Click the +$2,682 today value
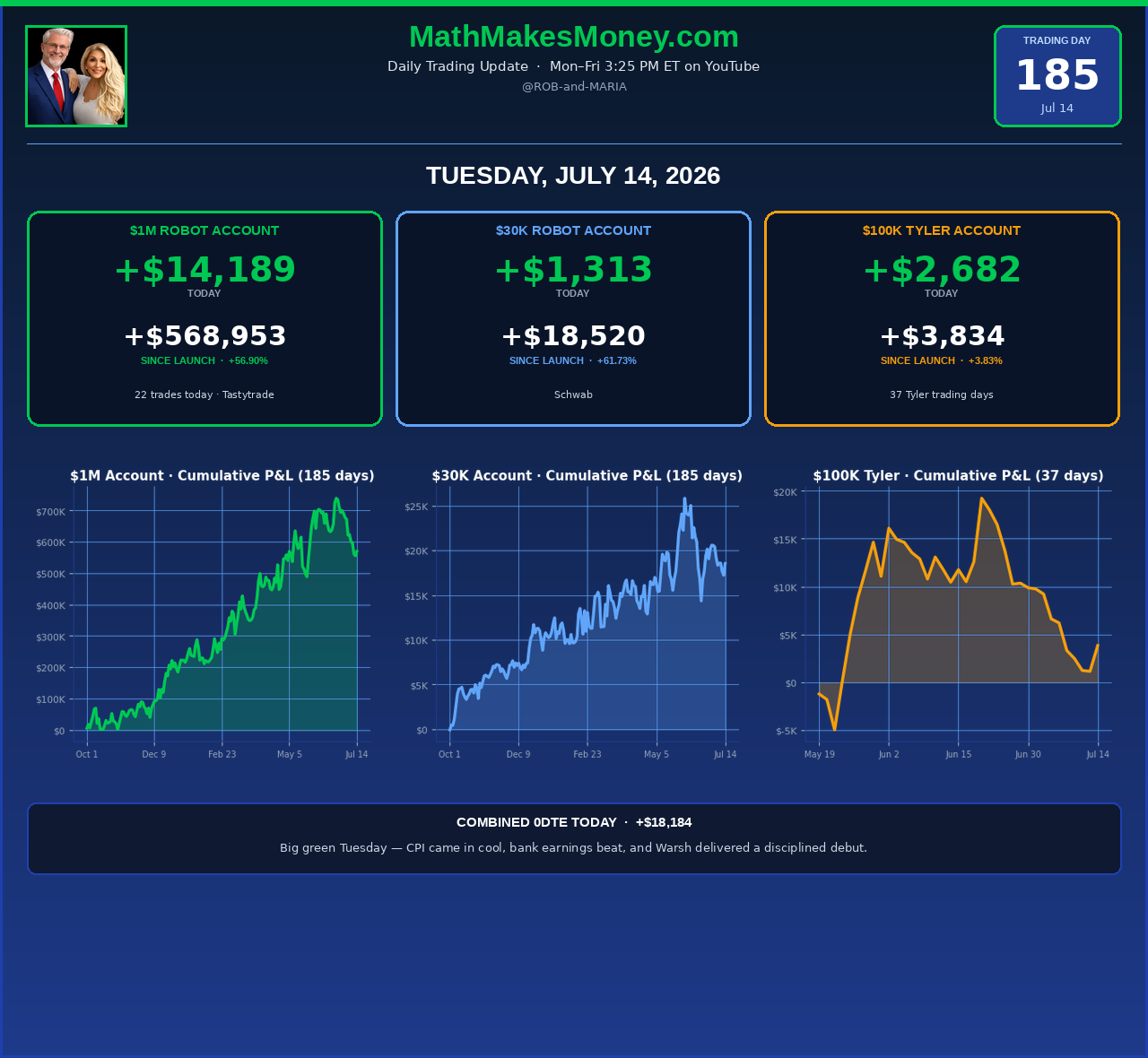The width and height of the screenshot is (1148, 1058). pos(942,270)
